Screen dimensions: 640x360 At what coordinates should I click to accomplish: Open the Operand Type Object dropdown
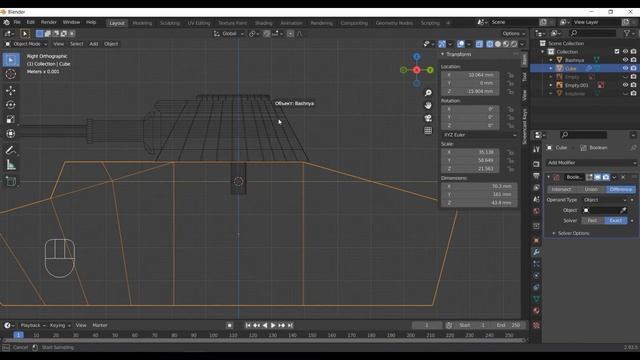point(604,200)
